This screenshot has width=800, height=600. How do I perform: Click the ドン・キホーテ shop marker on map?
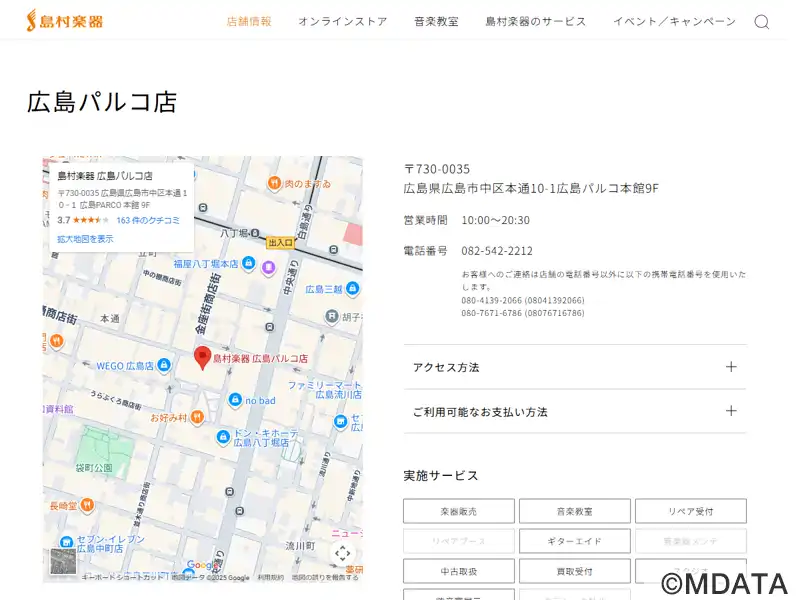pyautogui.click(x=223, y=437)
